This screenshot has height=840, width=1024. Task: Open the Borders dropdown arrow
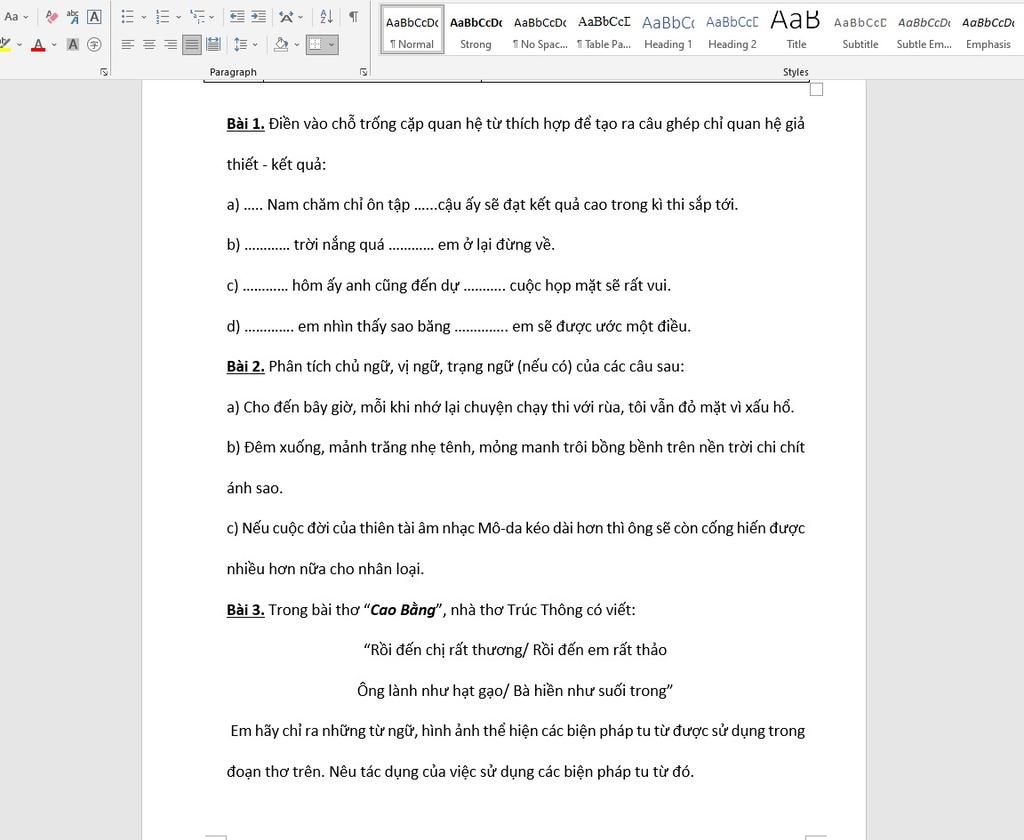[x=332, y=45]
